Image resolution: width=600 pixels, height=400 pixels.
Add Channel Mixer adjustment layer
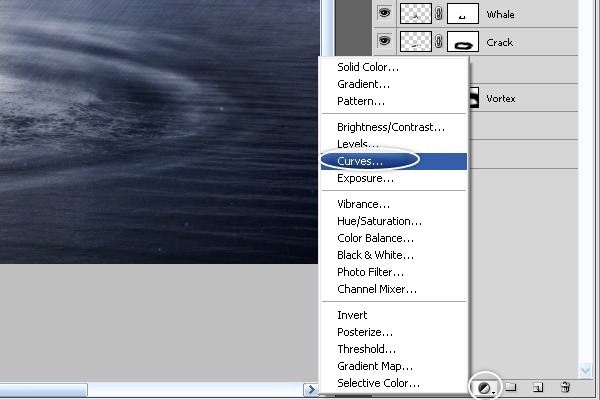click(394, 289)
